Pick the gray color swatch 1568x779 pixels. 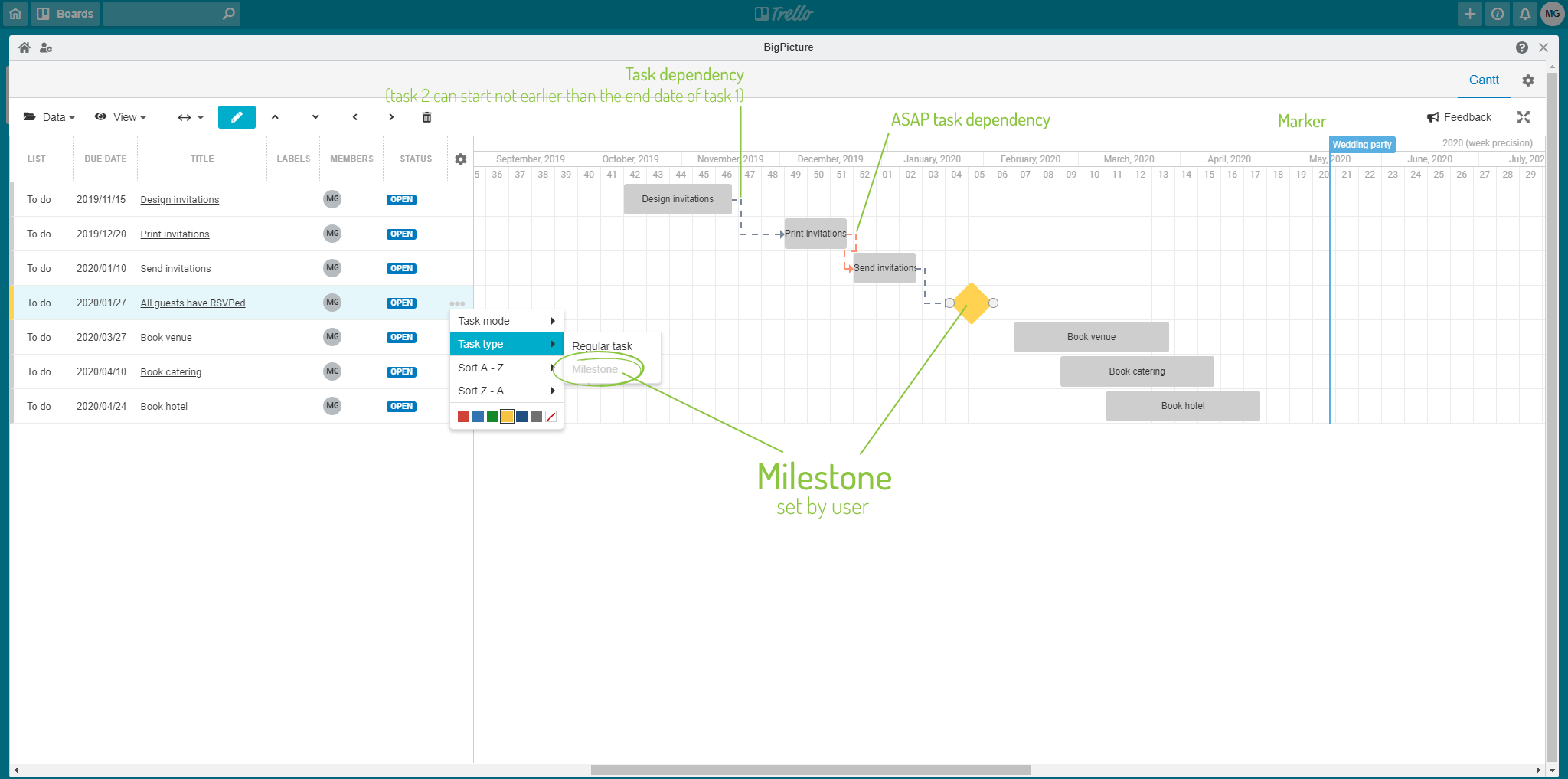coord(536,417)
